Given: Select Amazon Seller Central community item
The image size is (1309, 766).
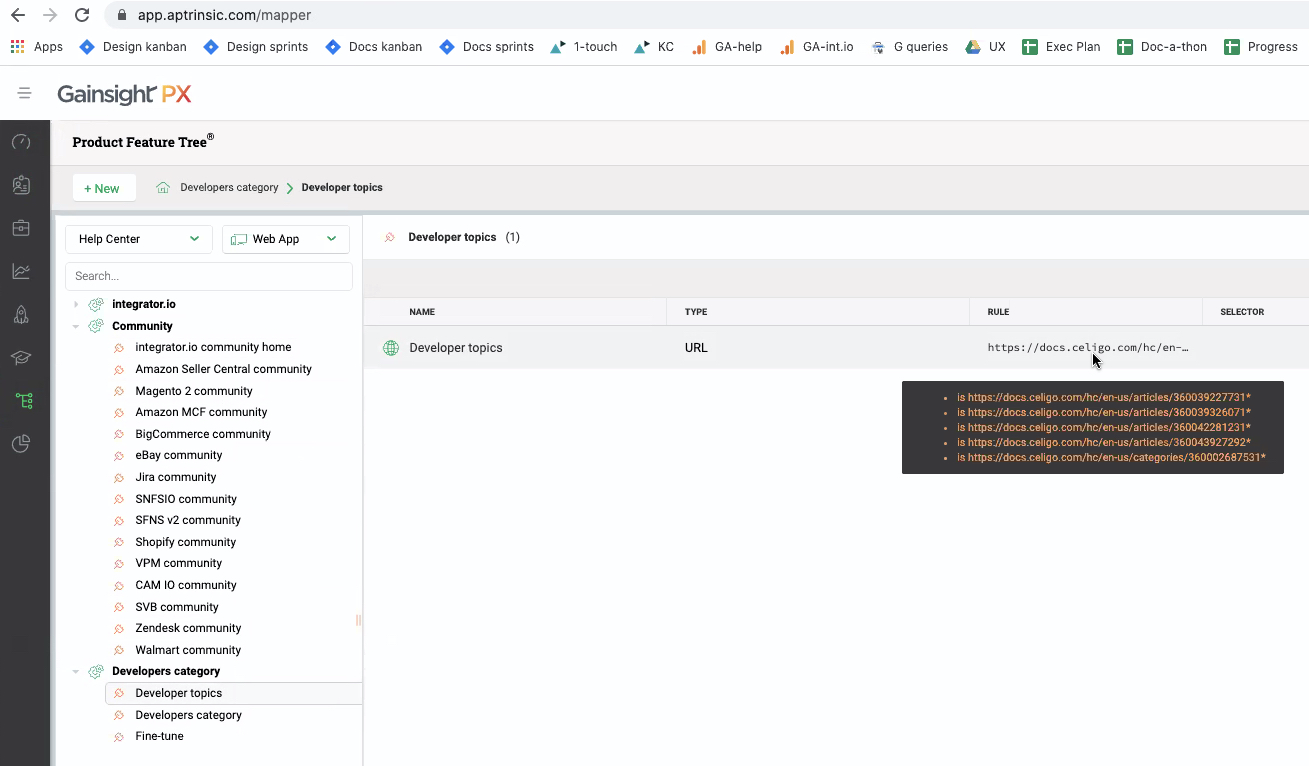Looking at the screenshot, I should pyautogui.click(x=224, y=369).
